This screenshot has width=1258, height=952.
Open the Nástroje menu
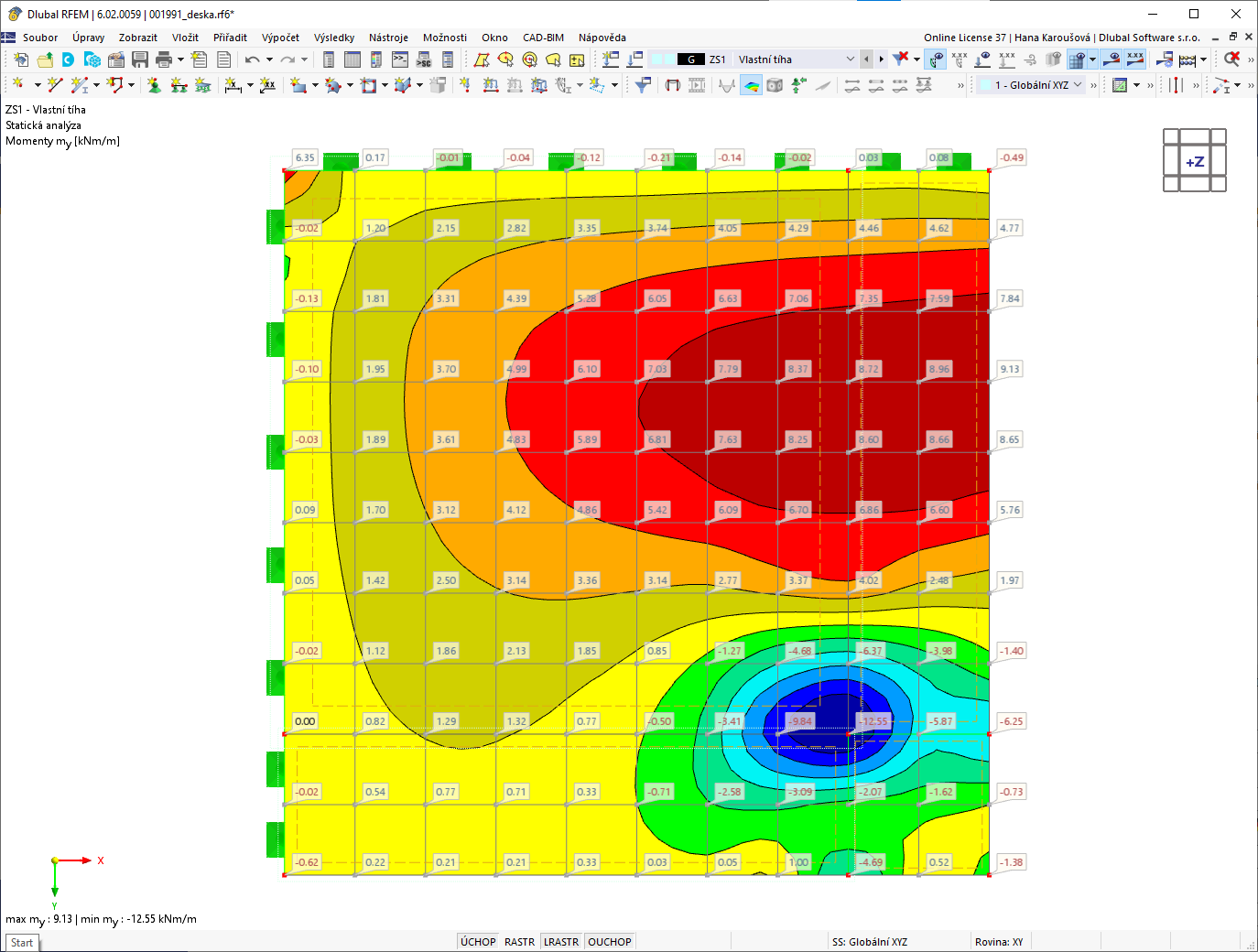[x=388, y=38]
